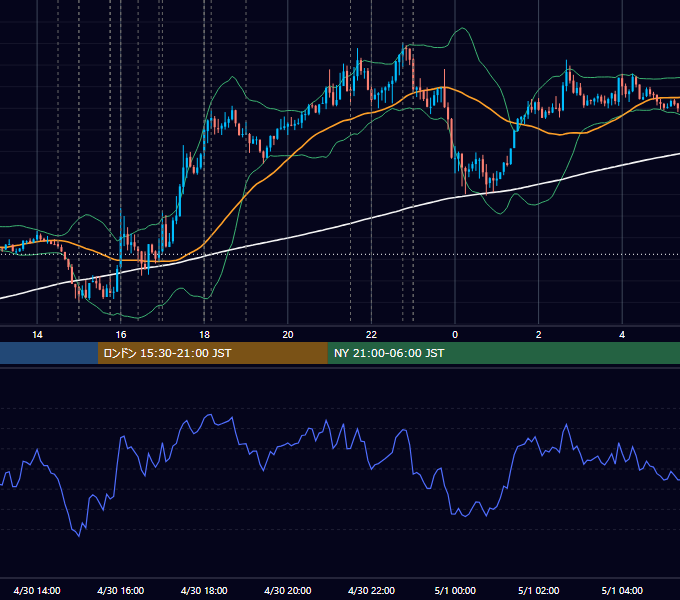The image size is (680, 600).
Task: Click the blue session bar before ロンドン
Action: point(49,353)
